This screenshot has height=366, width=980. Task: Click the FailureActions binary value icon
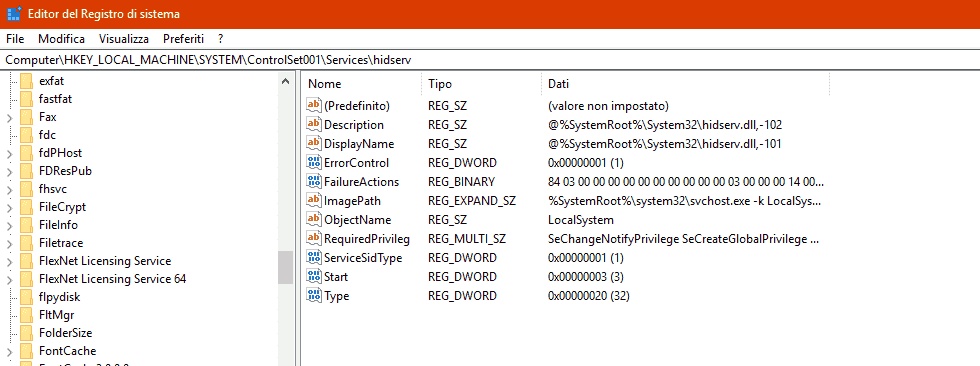[314, 181]
